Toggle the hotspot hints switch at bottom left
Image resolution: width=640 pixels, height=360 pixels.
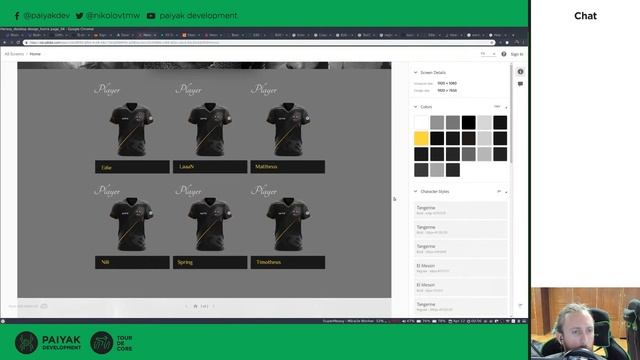(44, 306)
